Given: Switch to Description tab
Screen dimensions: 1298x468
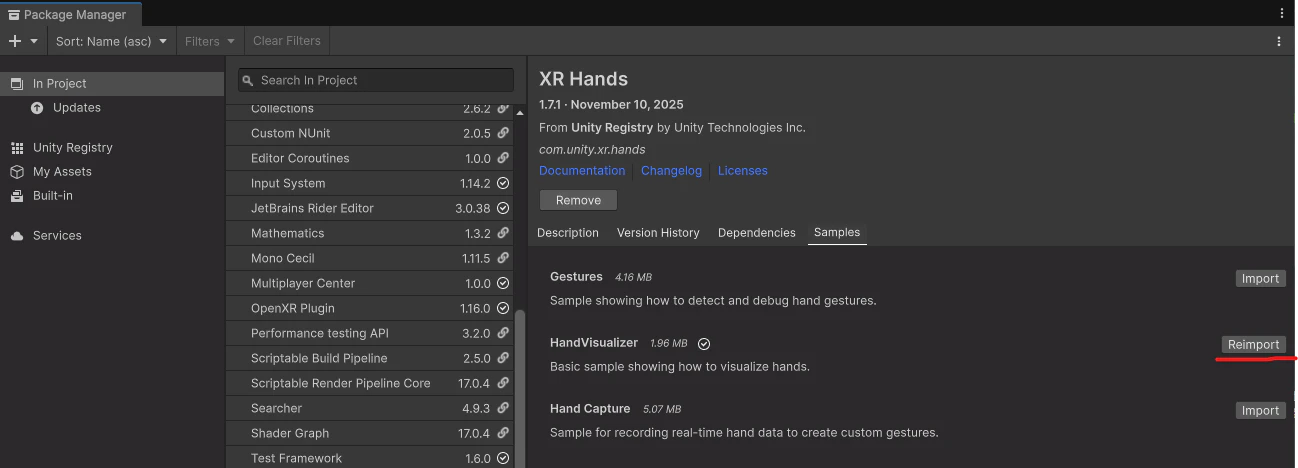Looking at the screenshot, I should (568, 232).
